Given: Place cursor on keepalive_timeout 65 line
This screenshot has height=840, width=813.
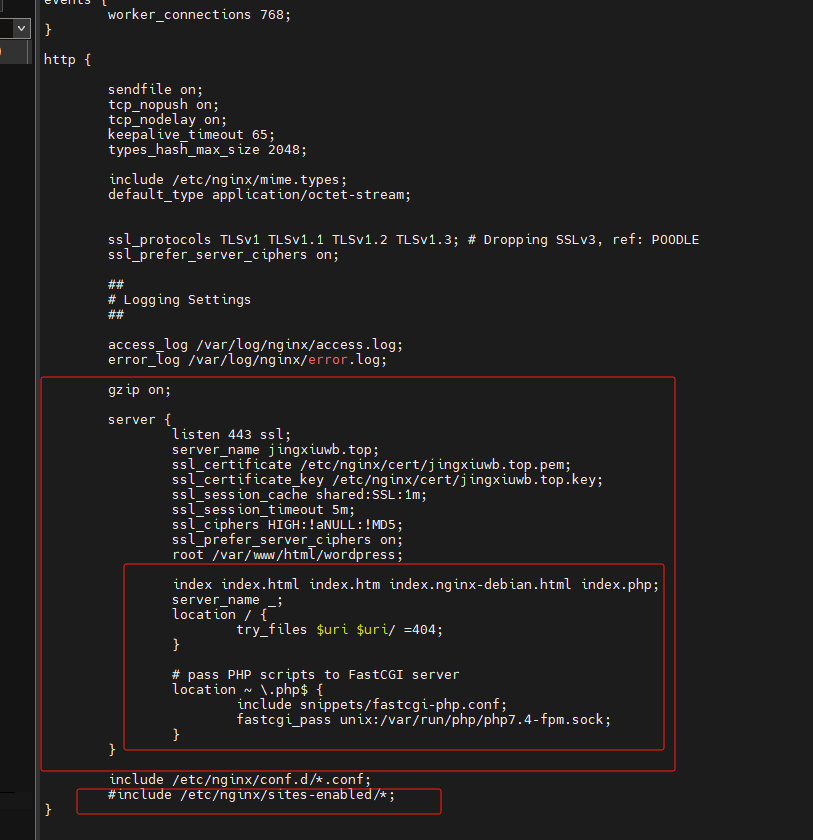Looking at the screenshot, I should (191, 134).
